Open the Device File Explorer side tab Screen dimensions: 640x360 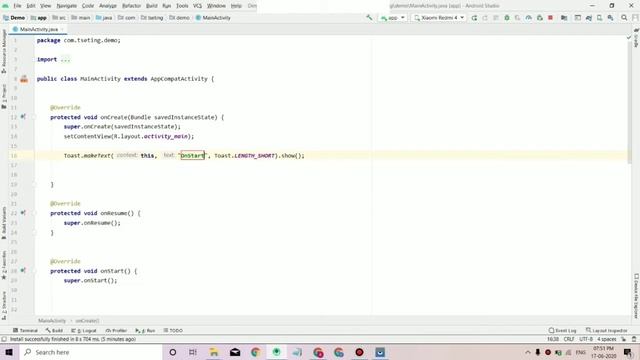pyautogui.click(x=636, y=296)
